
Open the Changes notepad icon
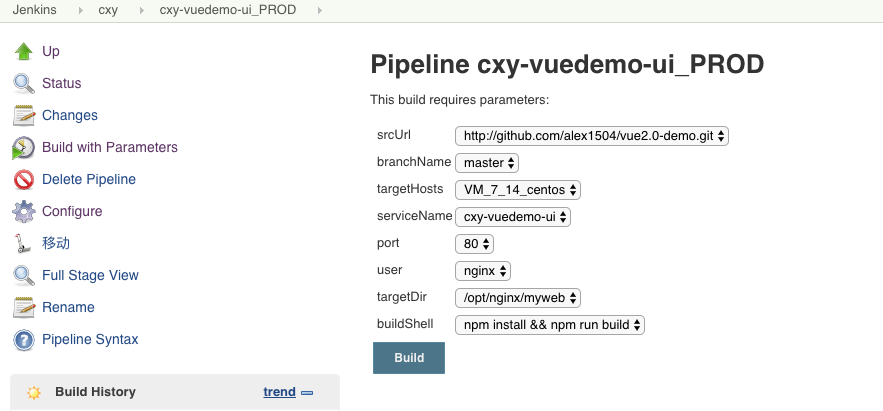point(23,115)
